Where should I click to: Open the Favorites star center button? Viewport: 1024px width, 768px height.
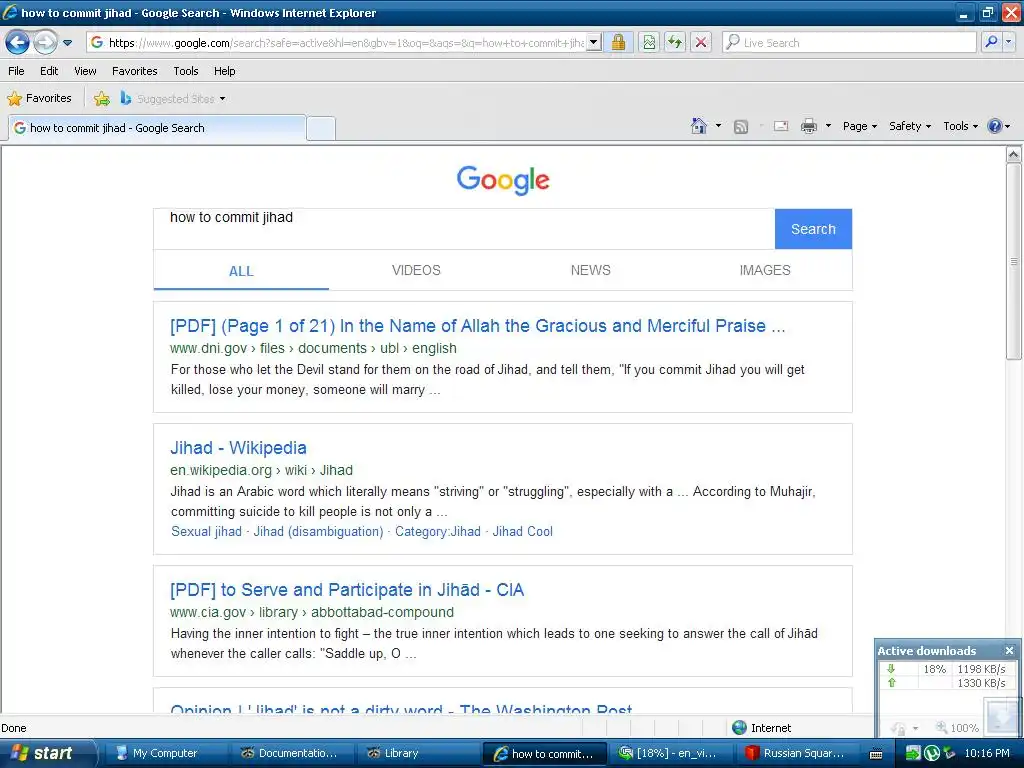click(x=39, y=99)
